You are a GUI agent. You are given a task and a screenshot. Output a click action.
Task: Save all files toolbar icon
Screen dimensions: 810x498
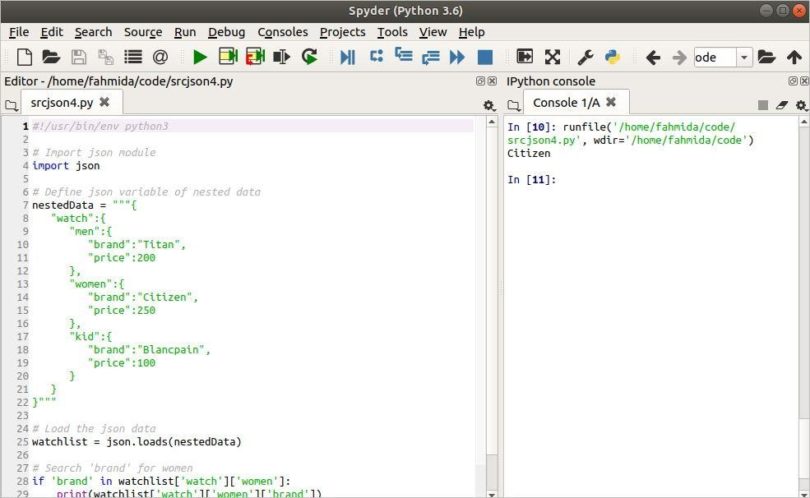(105, 57)
